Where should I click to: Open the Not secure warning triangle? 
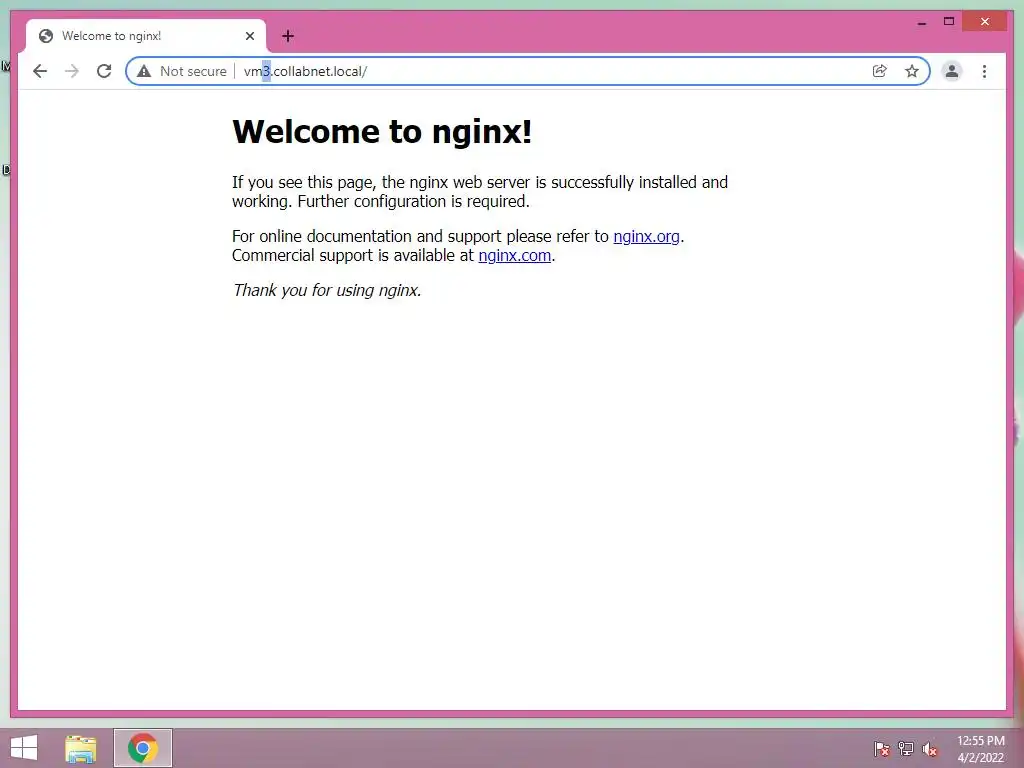144,71
